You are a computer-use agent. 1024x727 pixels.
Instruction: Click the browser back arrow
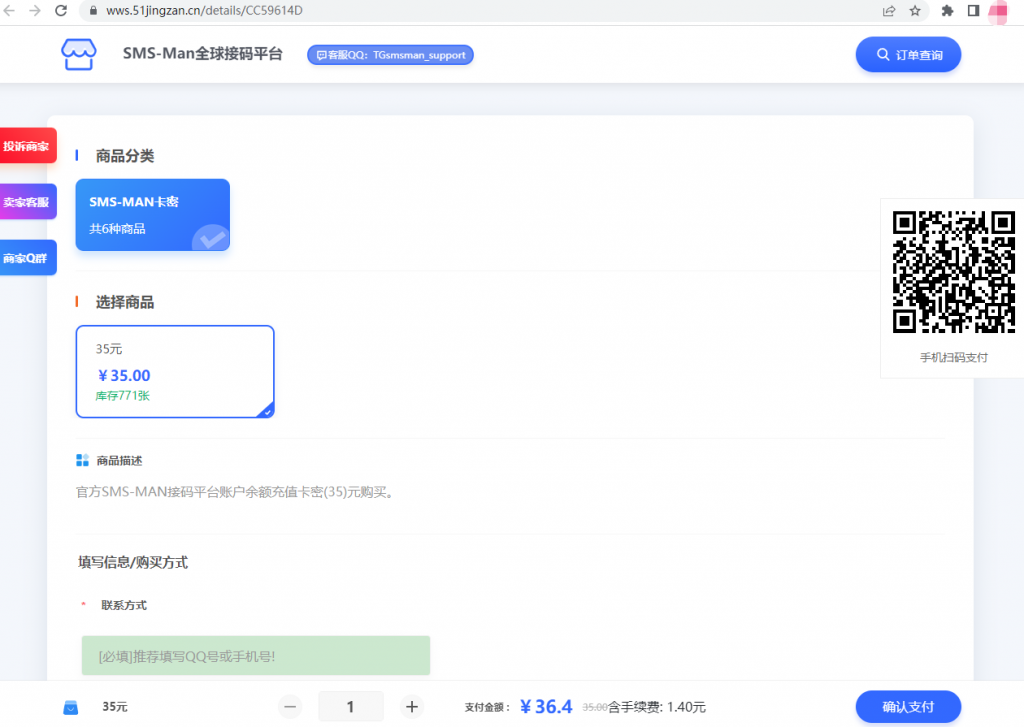tap(9, 10)
